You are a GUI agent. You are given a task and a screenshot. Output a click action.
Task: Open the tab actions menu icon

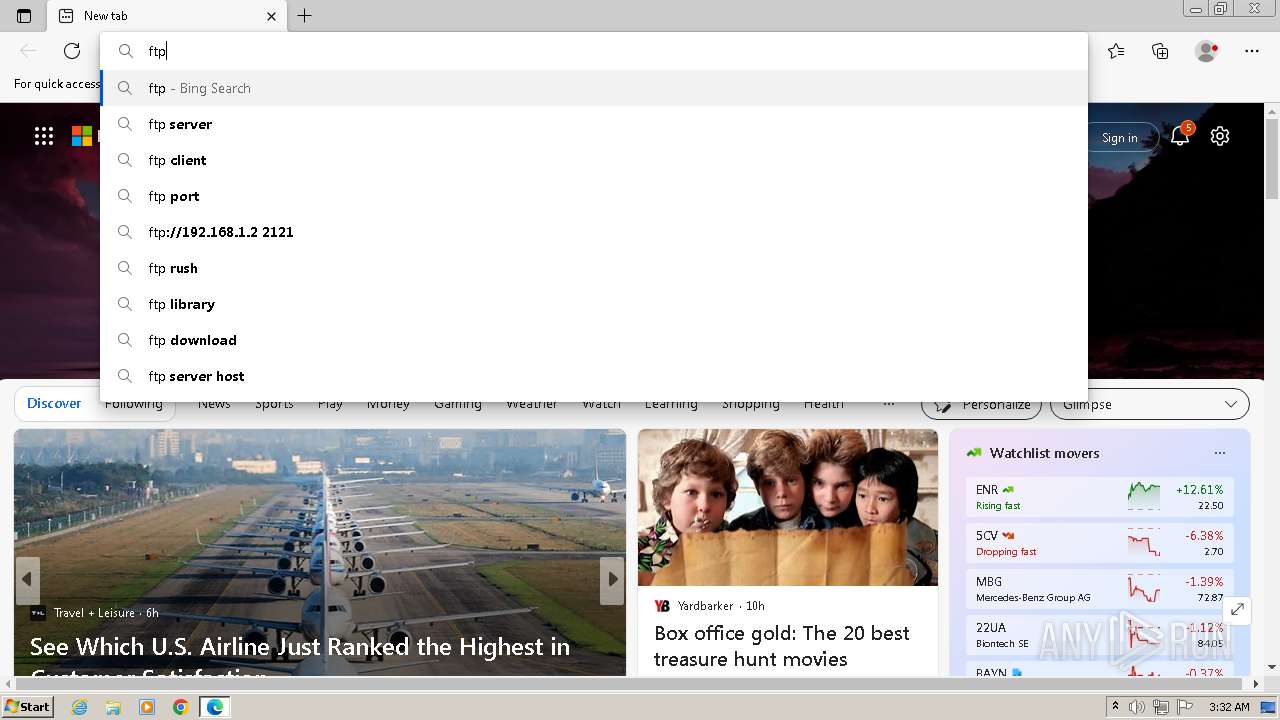24,16
